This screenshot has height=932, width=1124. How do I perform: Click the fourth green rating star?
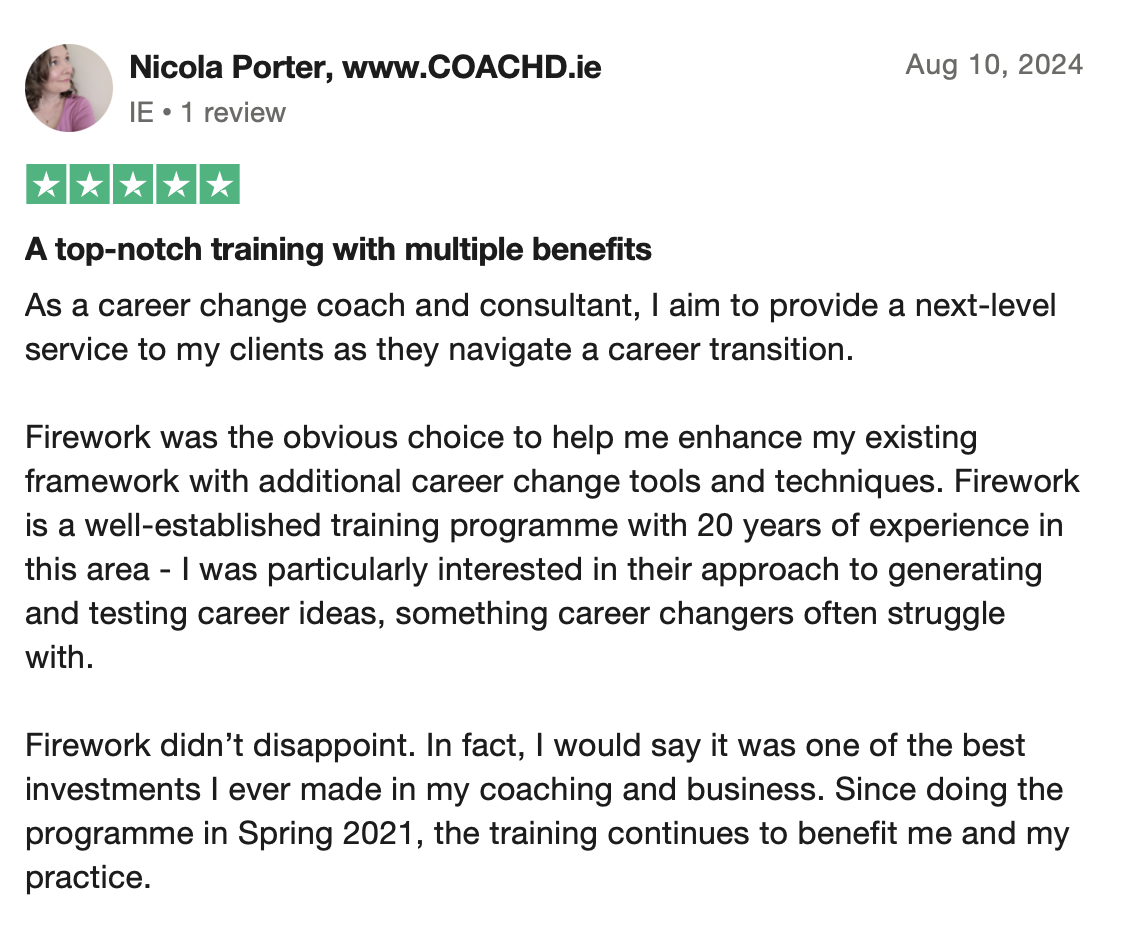176,184
